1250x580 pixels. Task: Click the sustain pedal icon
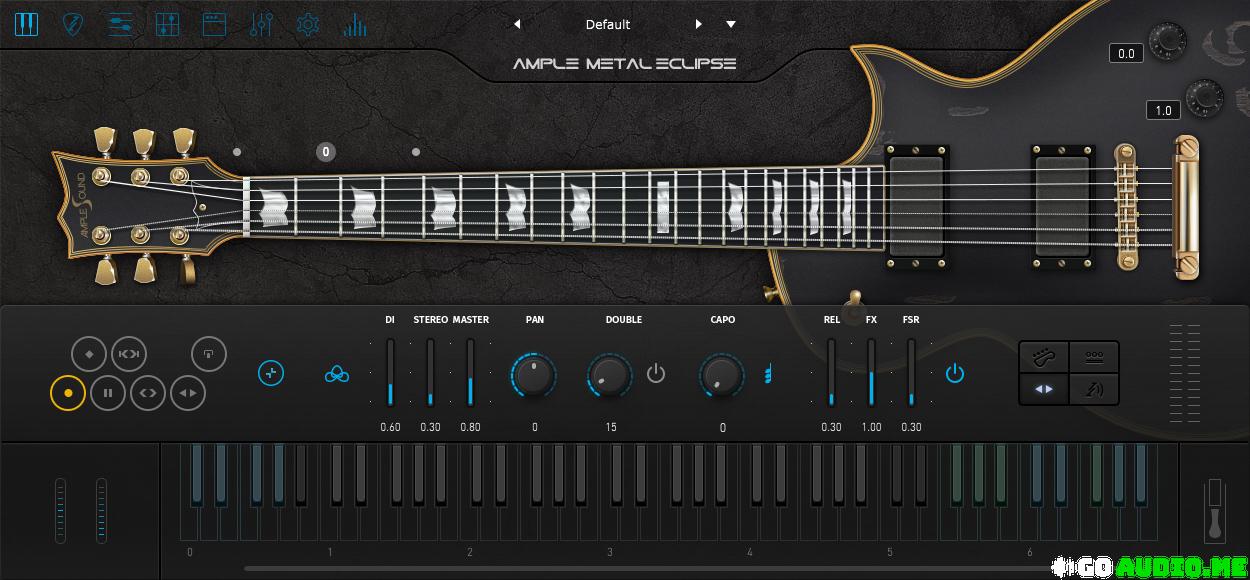1215,510
